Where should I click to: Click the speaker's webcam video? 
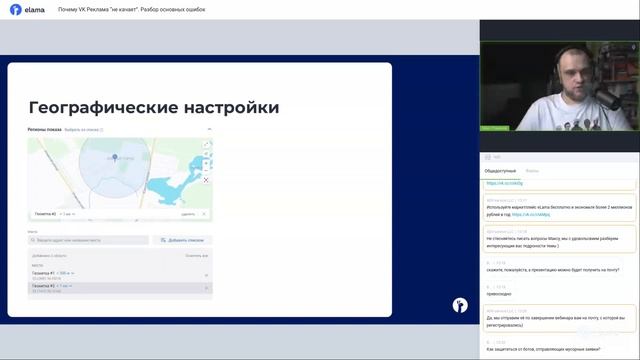pos(560,86)
